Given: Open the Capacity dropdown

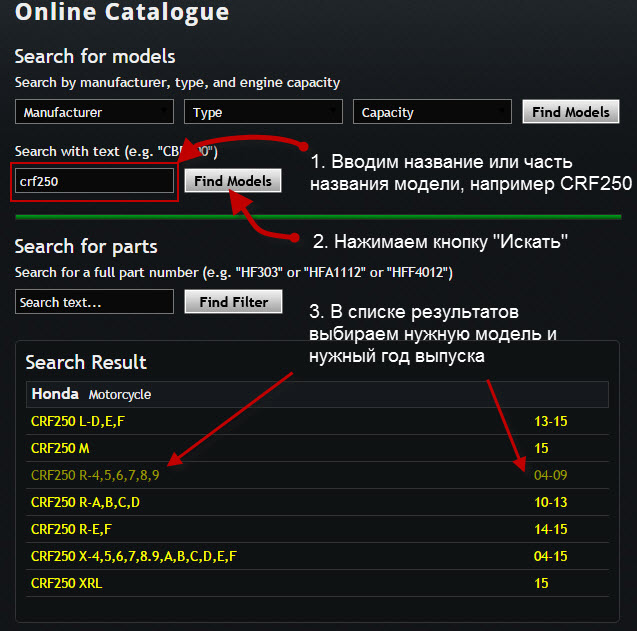Looking at the screenshot, I should click(432, 112).
